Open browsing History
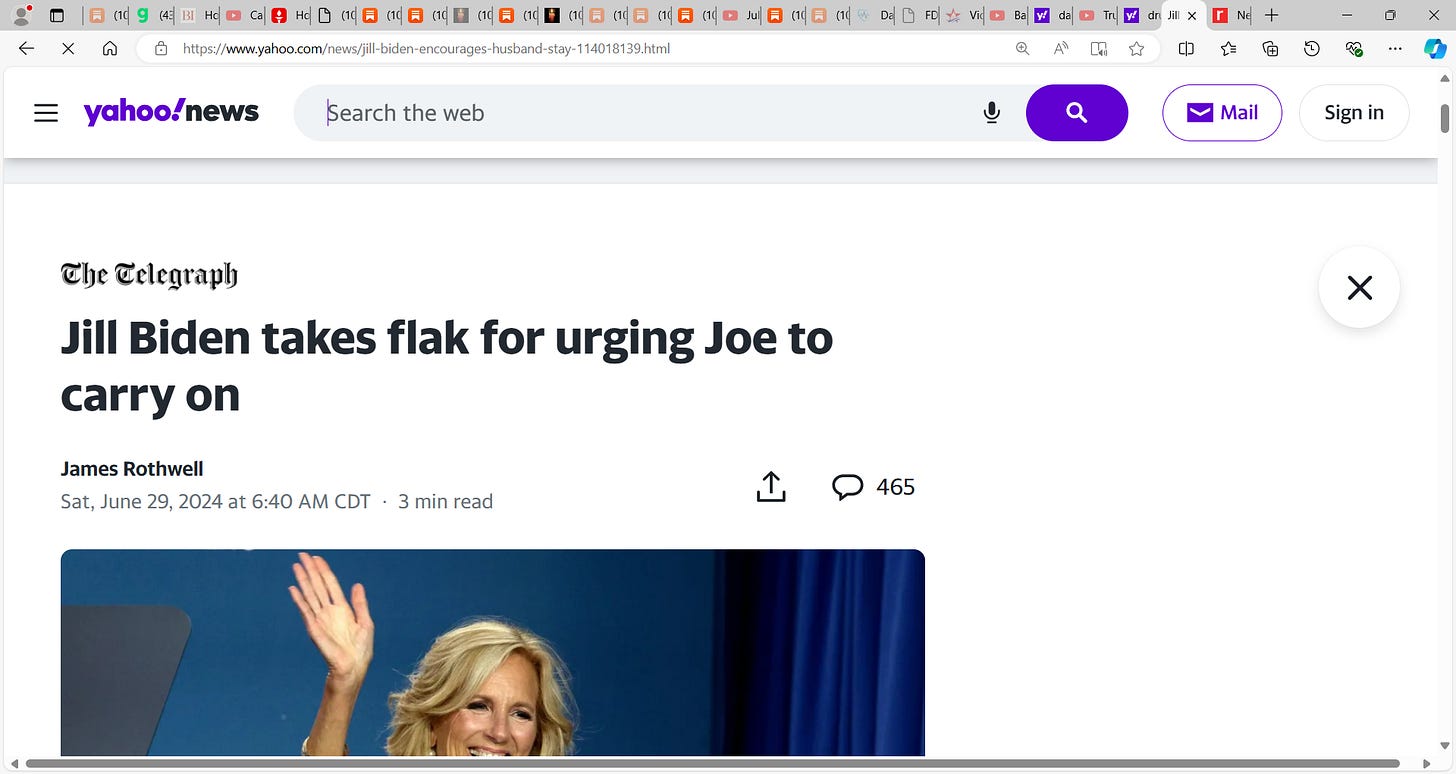This screenshot has width=1456, height=774. pos(1312,48)
